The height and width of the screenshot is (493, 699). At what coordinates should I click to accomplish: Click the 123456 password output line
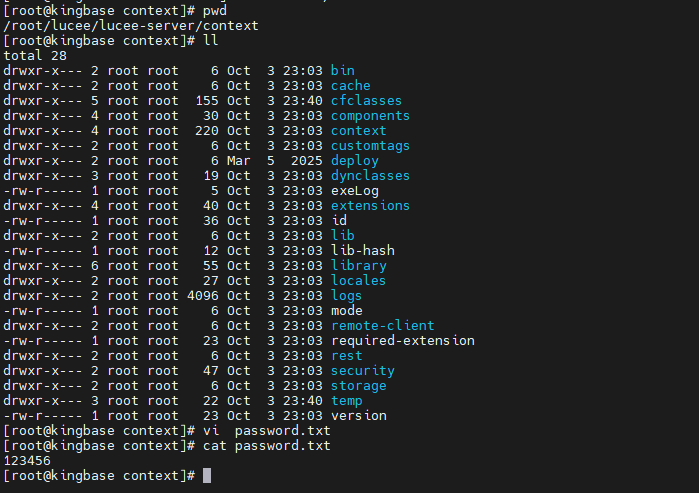point(27,460)
